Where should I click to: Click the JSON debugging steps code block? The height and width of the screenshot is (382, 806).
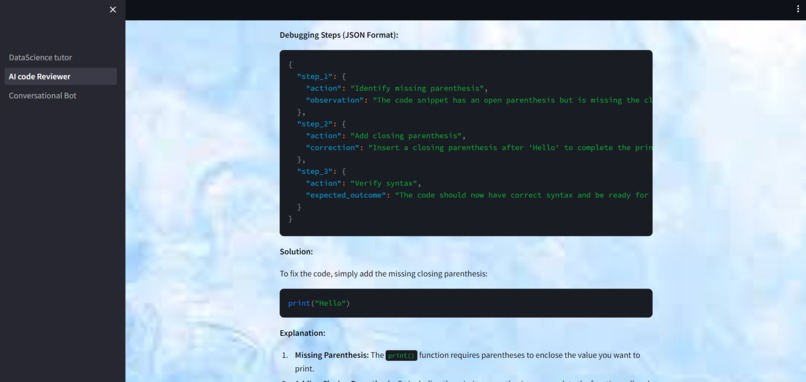pos(466,143)
